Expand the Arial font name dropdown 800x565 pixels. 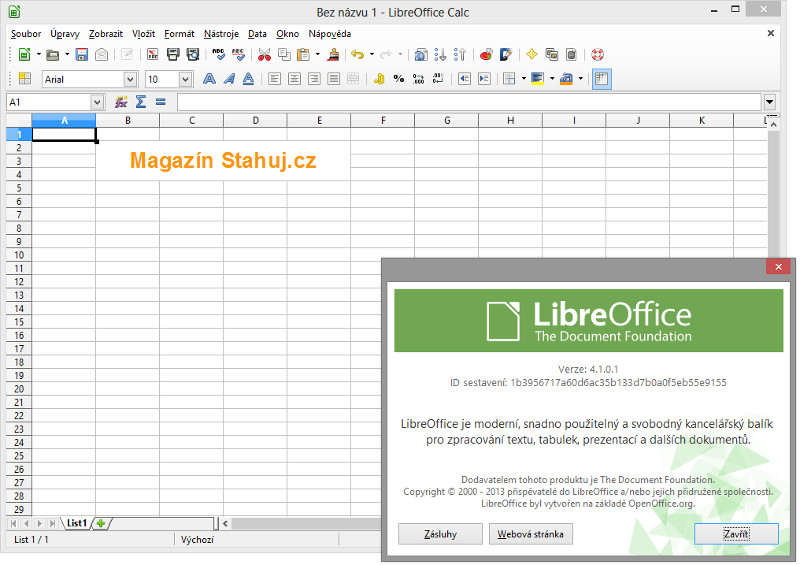click(130, 79)
